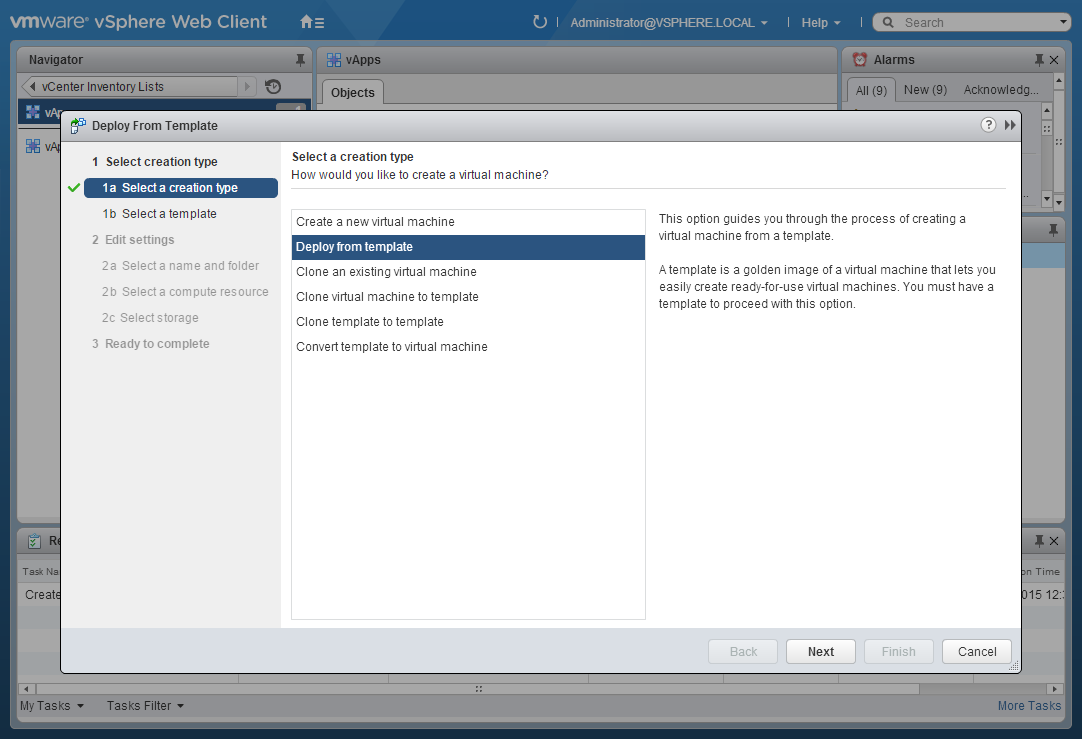Open Administrator@VSPHERE.LOCAL user menu
This screenshot has width=1082, height=739.
pyautogui.click(x=669, y=23)
